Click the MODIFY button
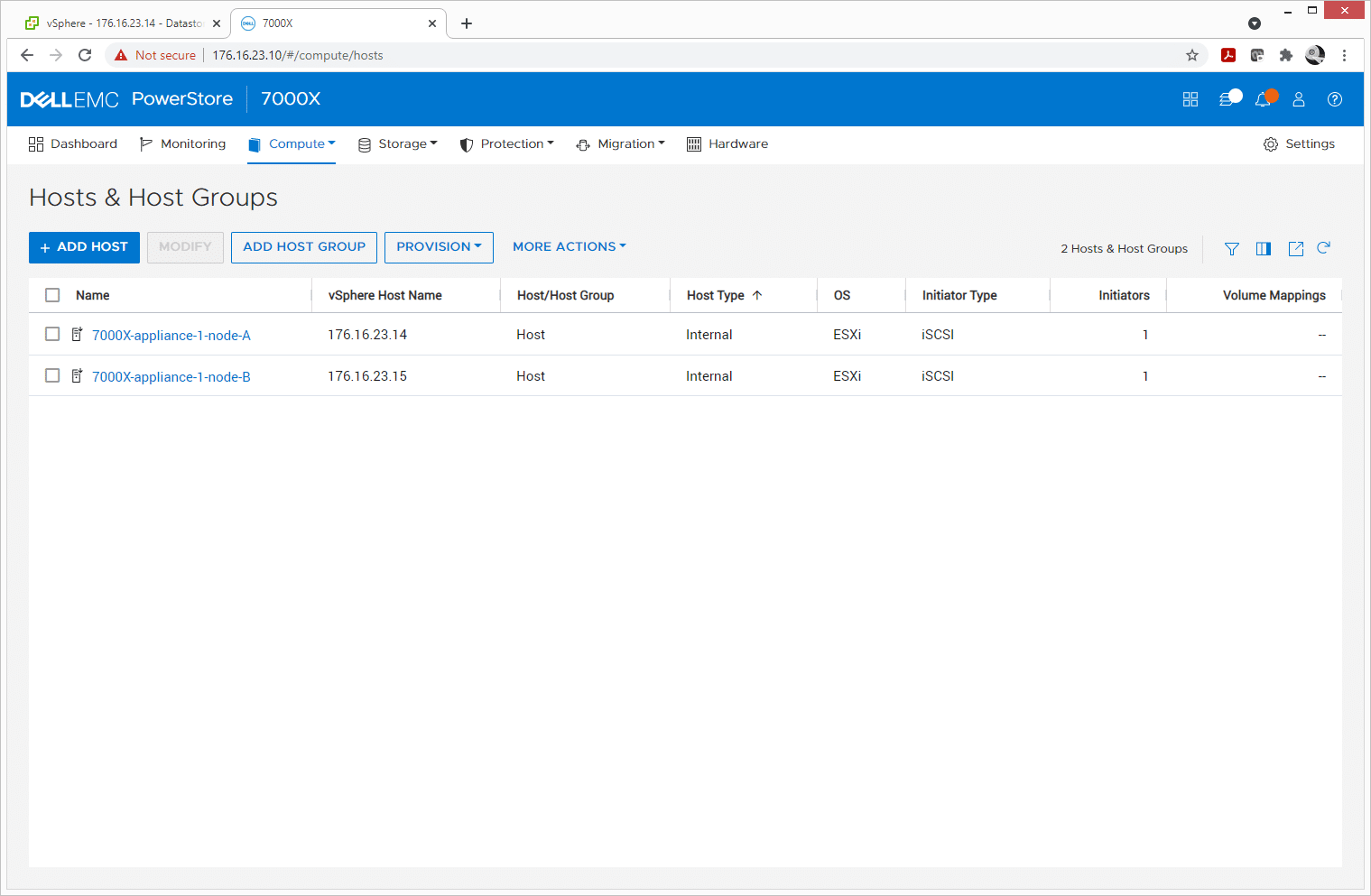1371x896 pixels. [185, 247]
